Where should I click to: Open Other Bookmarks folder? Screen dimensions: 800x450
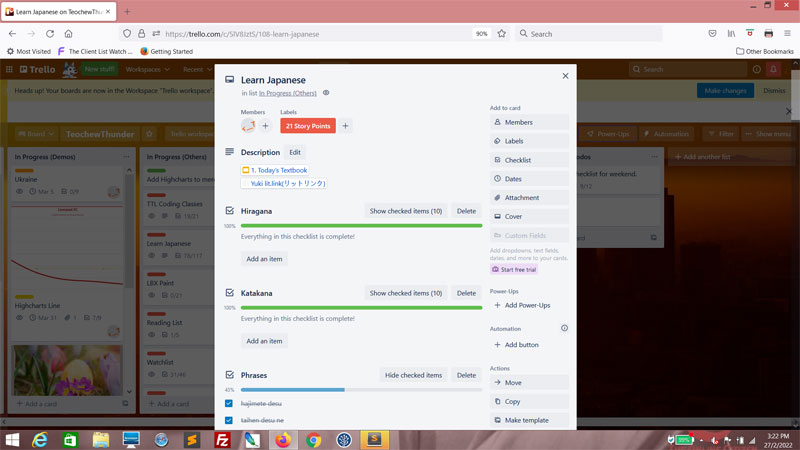765,51
